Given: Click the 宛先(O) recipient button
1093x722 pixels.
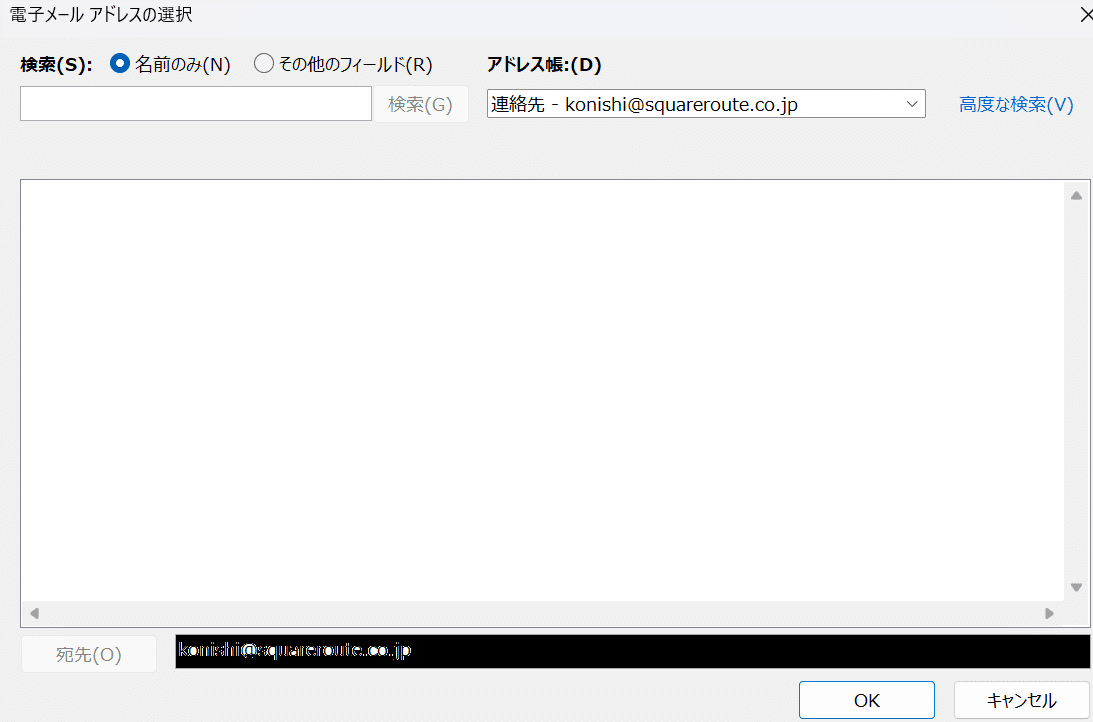Looking at the screenshot, I should pos(89,654).
